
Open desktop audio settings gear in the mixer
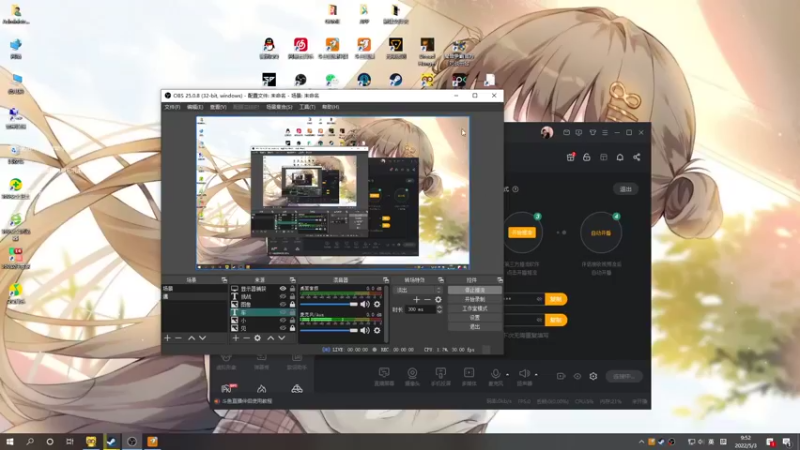pos(377,304)
